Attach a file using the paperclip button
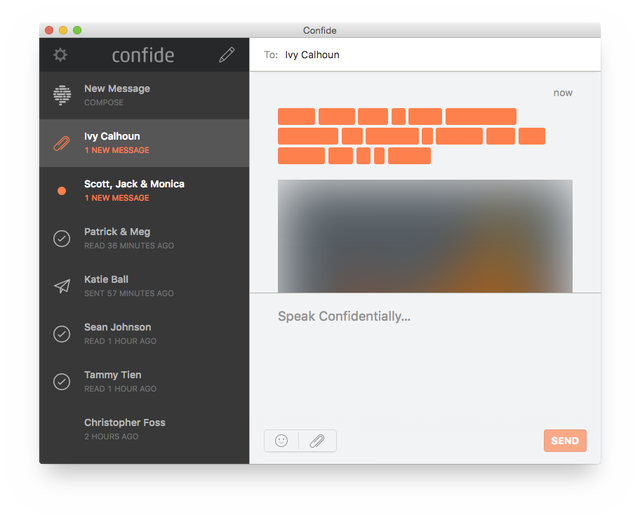Screen dimensions: 640x520 [317, 441]
